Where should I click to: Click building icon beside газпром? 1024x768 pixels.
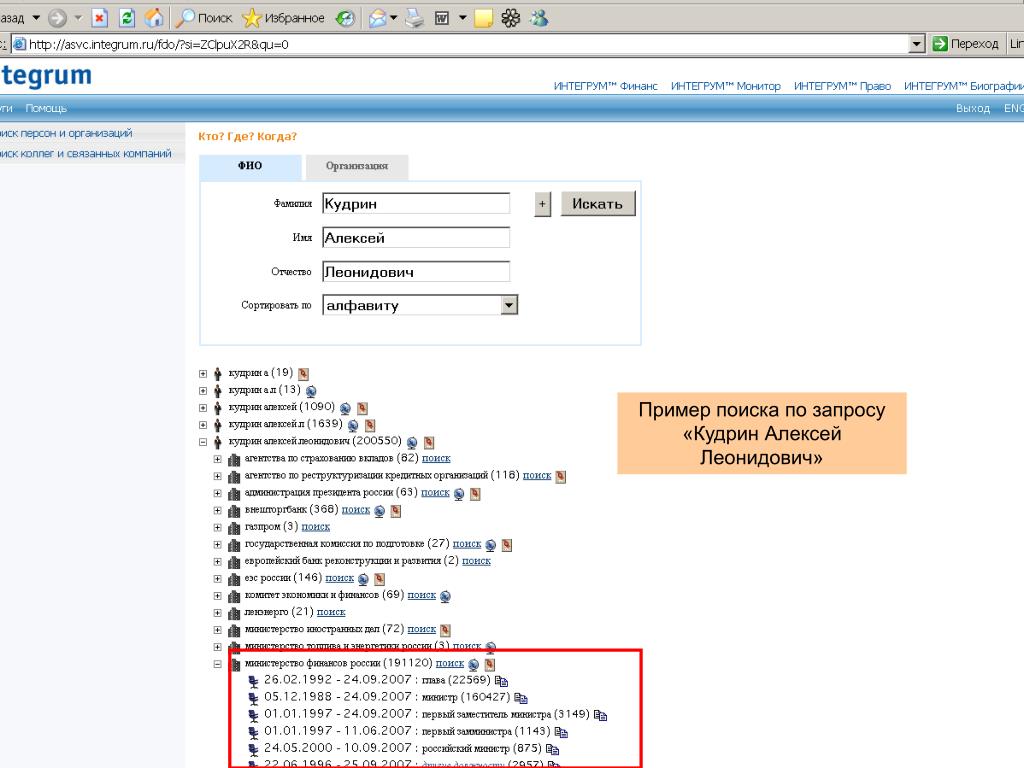(234, 528)
